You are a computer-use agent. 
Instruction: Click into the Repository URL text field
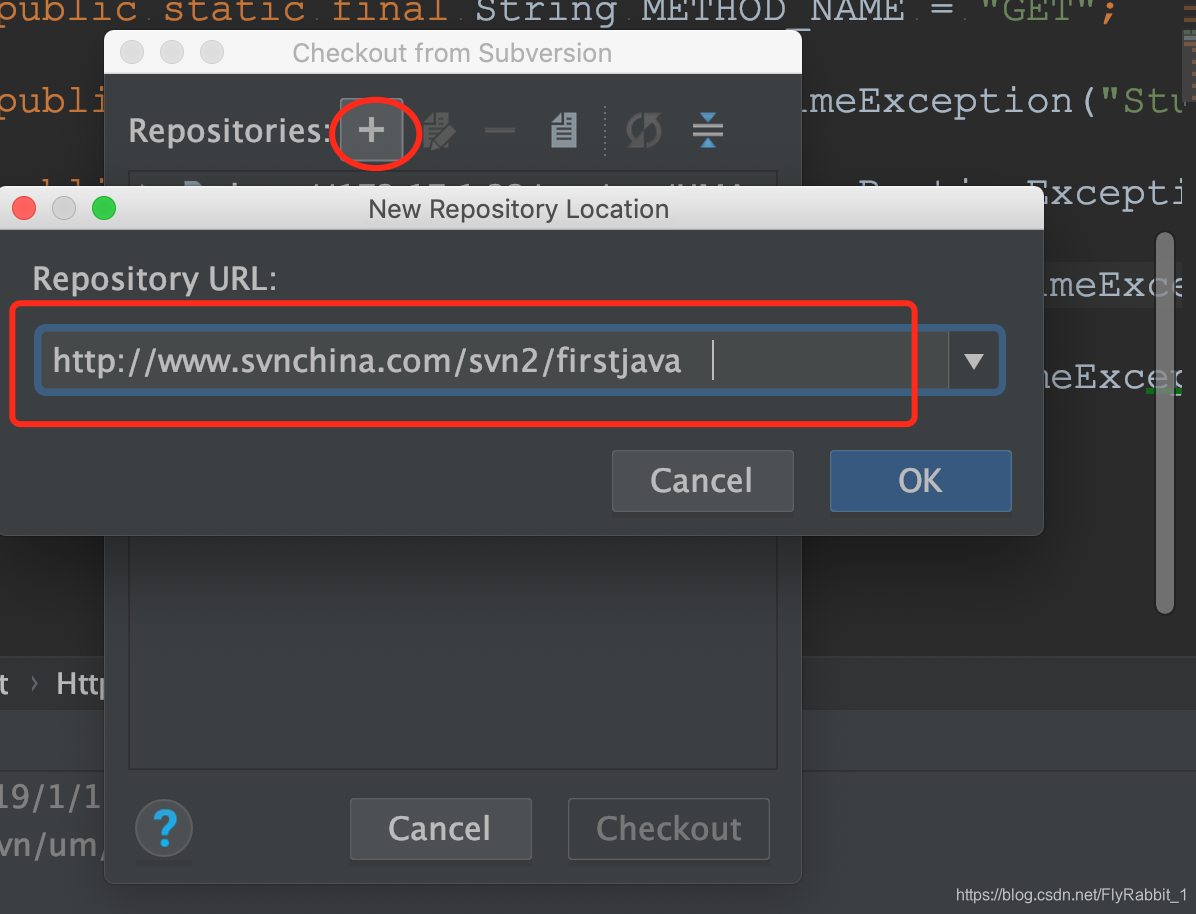point(494,361)
